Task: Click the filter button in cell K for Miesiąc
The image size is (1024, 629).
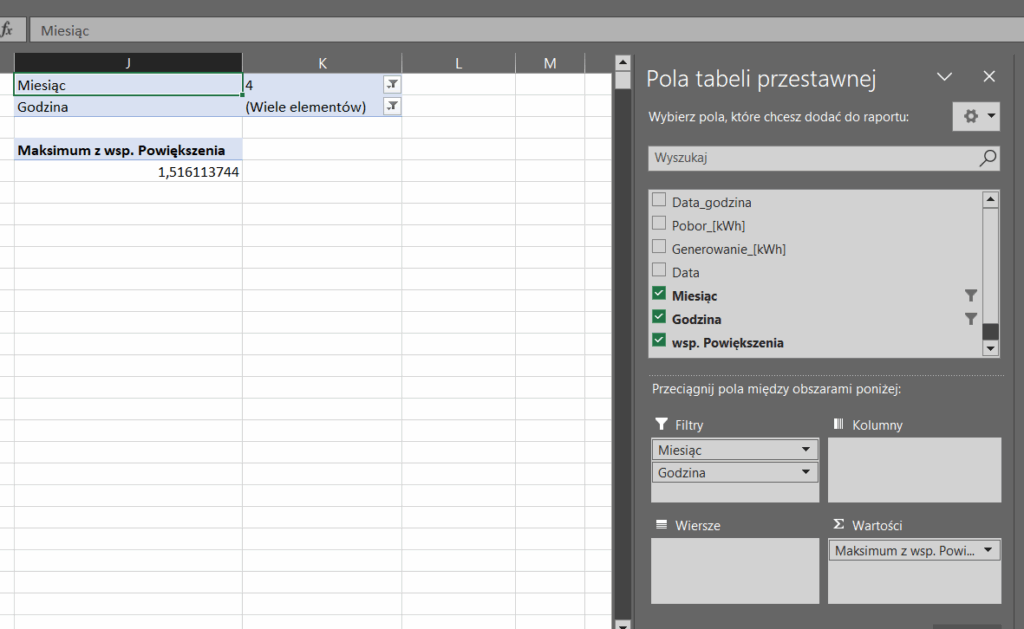Action: click(x=392, y=85)
